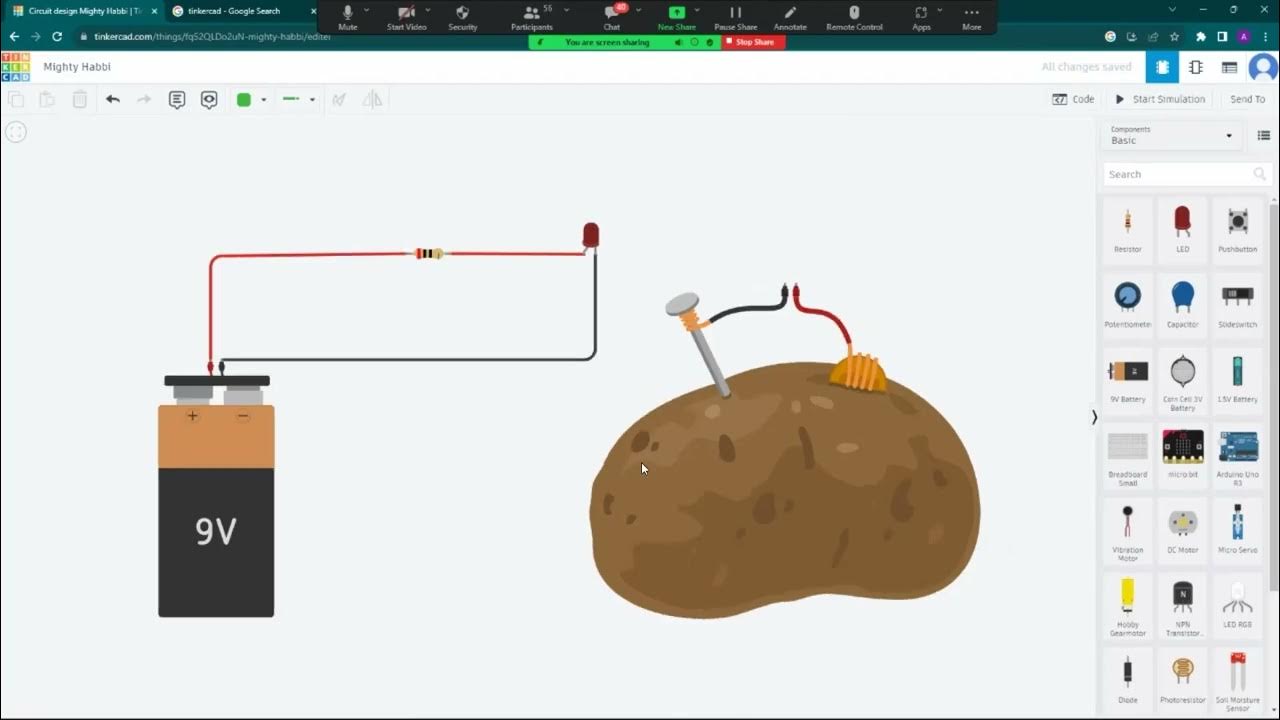Select the LED component
The image size is (1280, 720).
point(1183,230)
